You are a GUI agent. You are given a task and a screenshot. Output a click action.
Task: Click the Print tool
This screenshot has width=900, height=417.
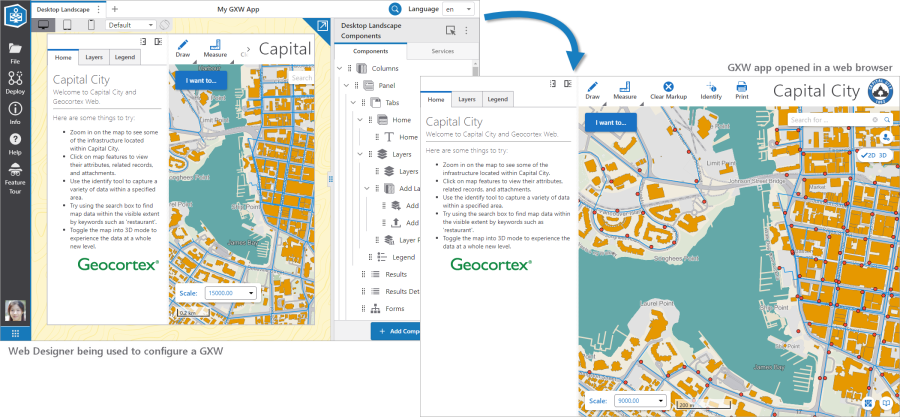(742, 91)
